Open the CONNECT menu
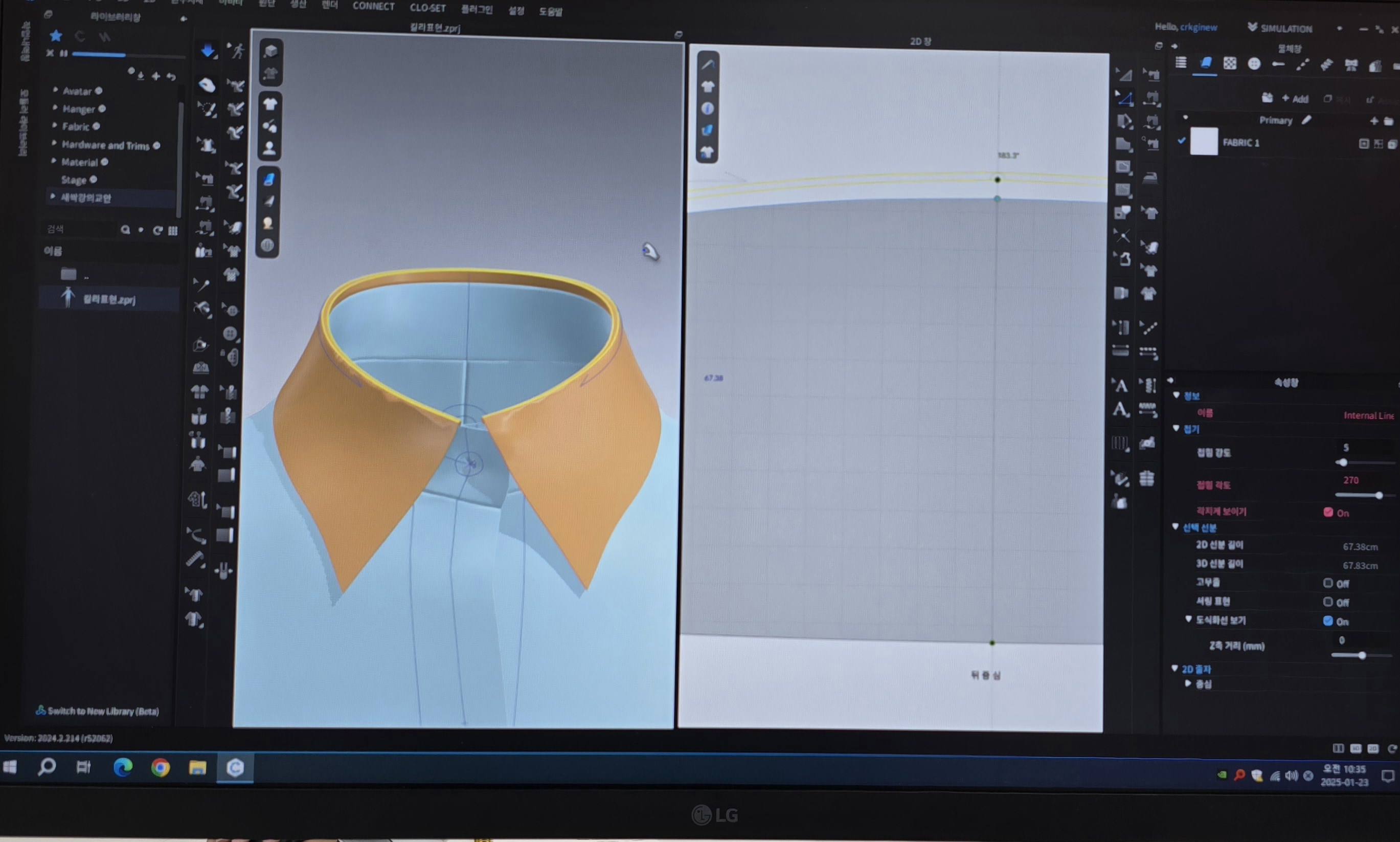Image resolution: width=1400 pixels, height=842 pixels. [x=373, y=6]
